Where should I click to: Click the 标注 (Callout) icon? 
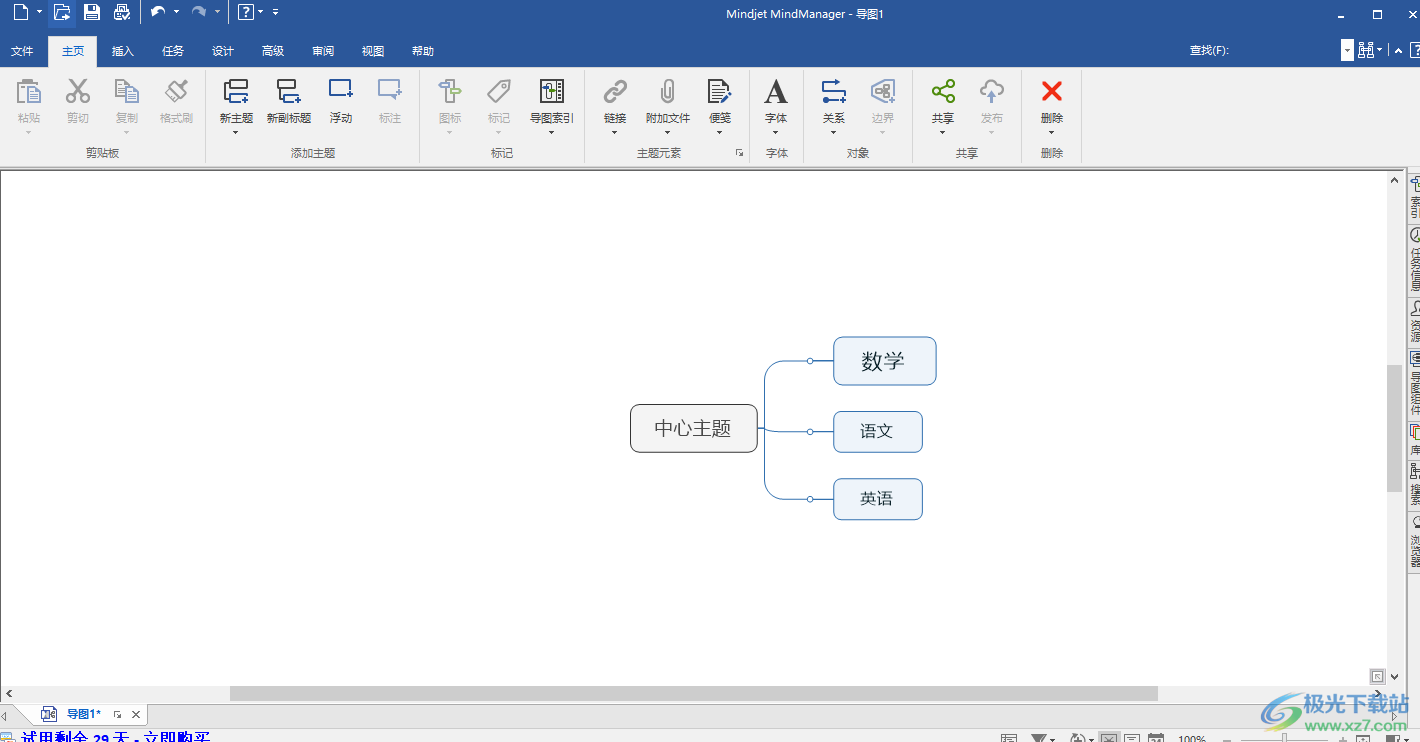coord(390,90)
